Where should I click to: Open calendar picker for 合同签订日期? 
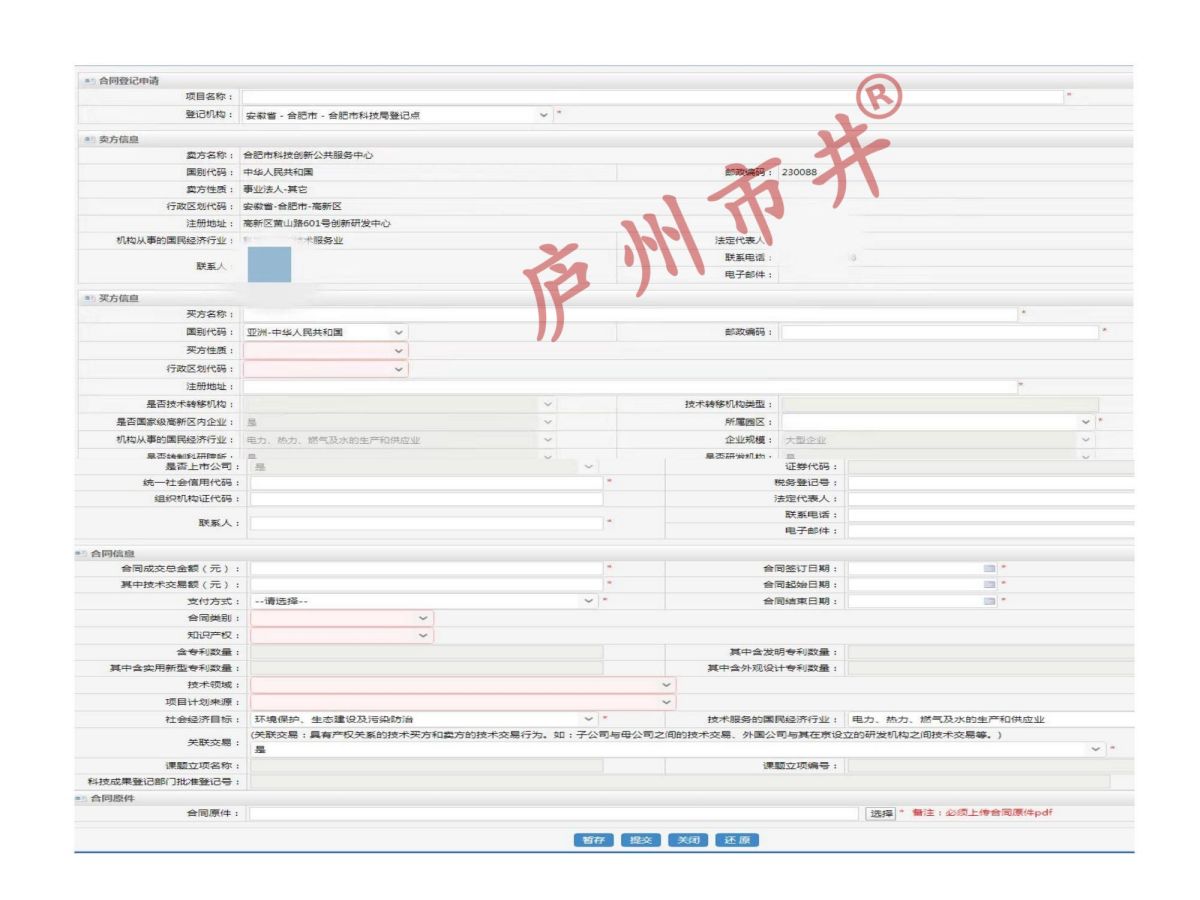click(x=989, y=568)
